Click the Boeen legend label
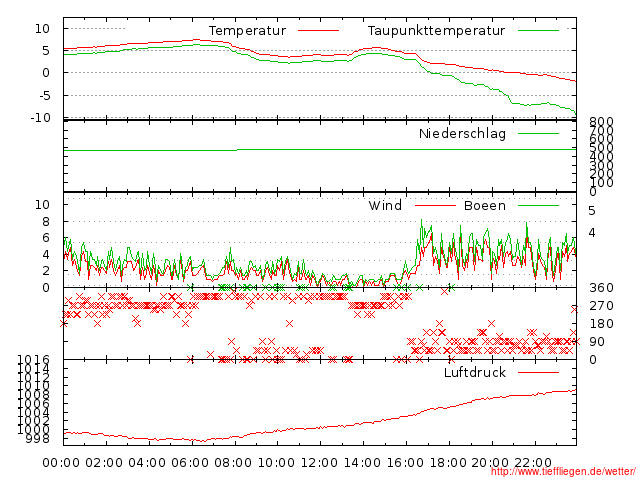This screenshot has width=640, height=480. coord(485,205)
